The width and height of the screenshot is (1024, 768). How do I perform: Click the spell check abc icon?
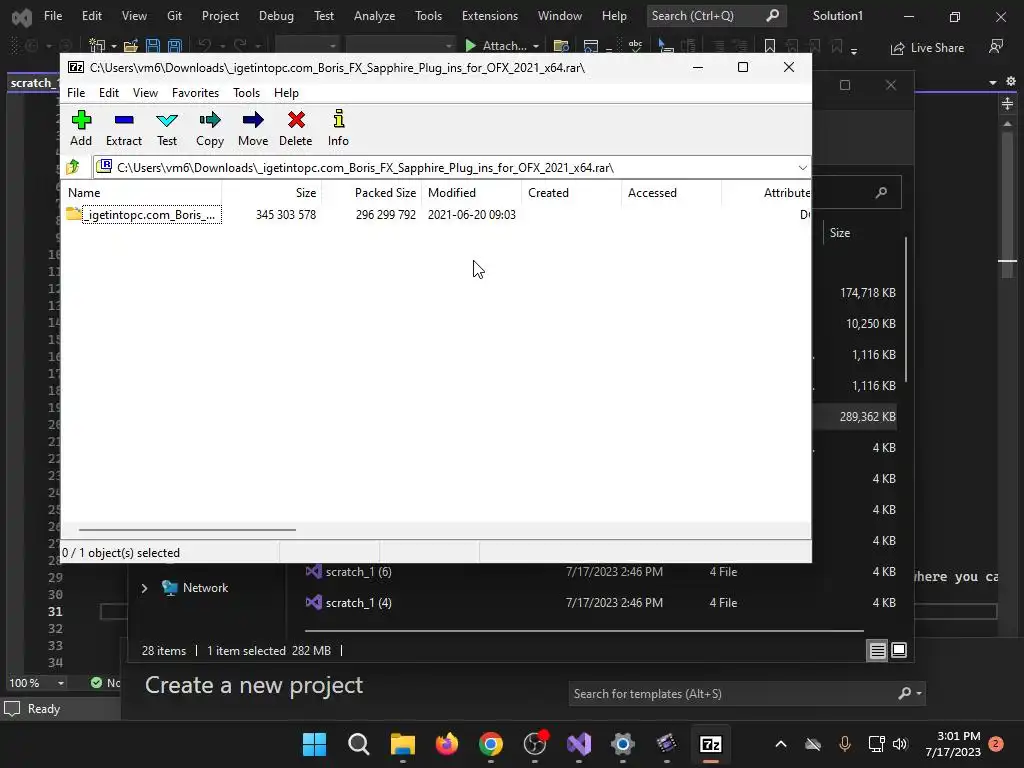pos(635,46)
